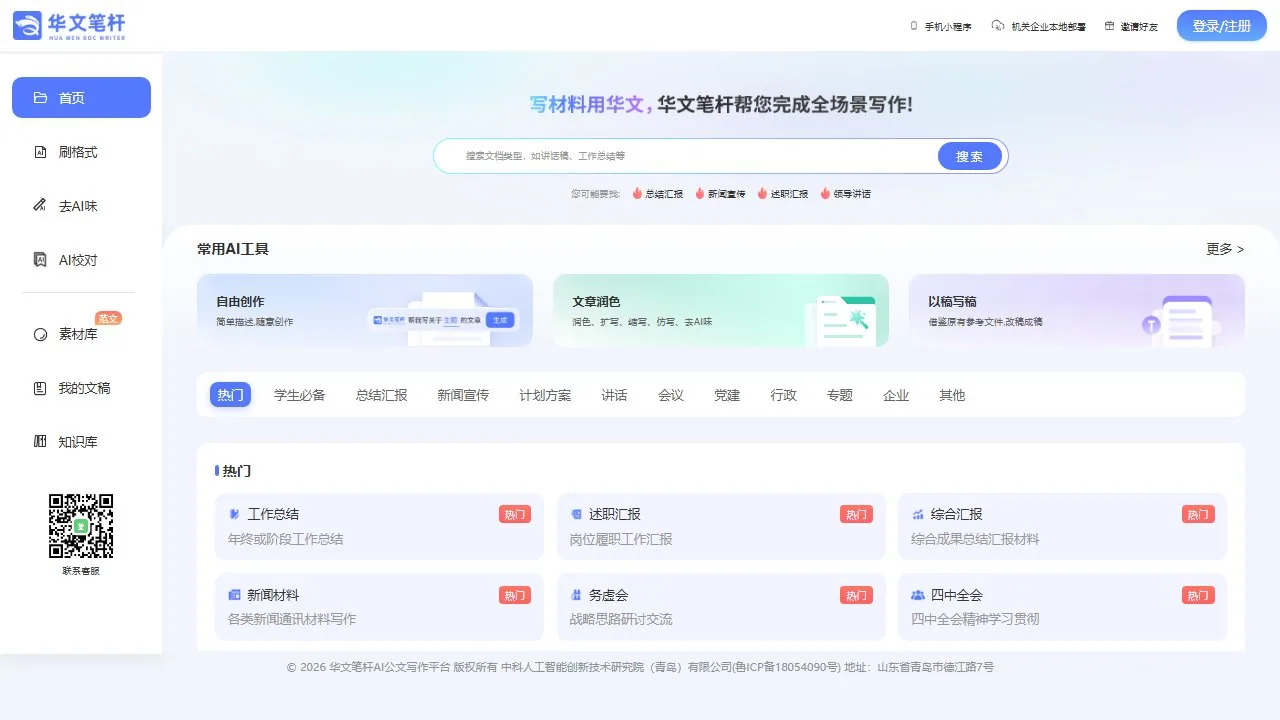Image resolution: width=1280 pixels, height=720 pixels.
Task: Open the 新闻宣传 tab
Action: click(x=463, y=395)
